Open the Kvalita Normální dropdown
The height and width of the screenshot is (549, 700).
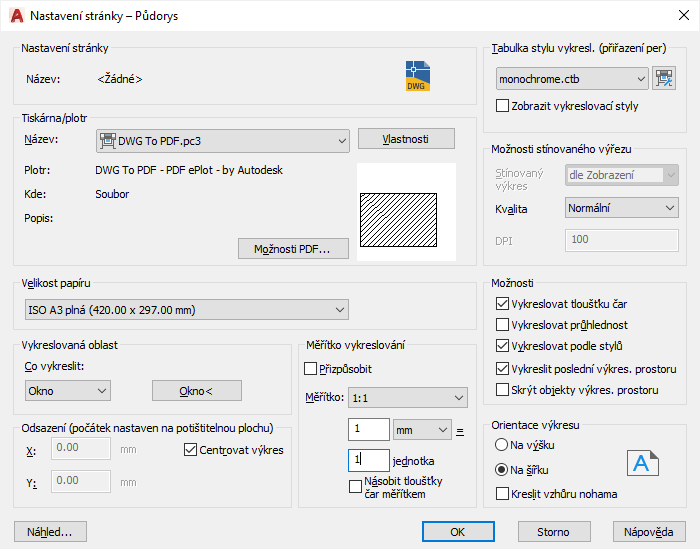[x=621, y=208]
